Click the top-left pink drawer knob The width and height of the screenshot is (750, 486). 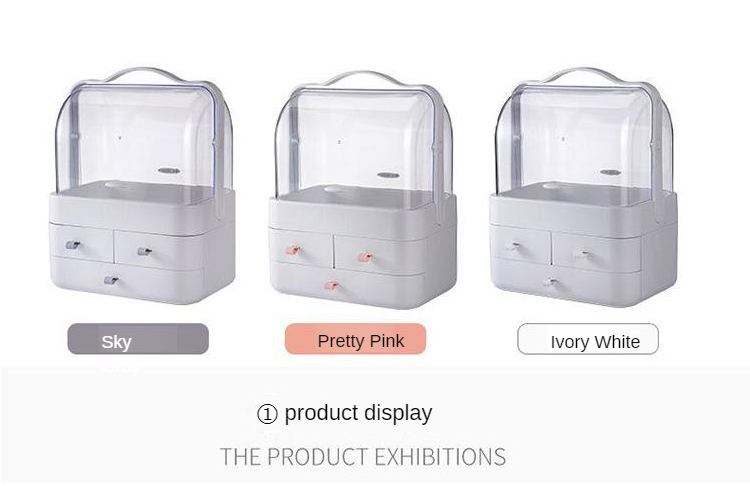tap(292, 250)
